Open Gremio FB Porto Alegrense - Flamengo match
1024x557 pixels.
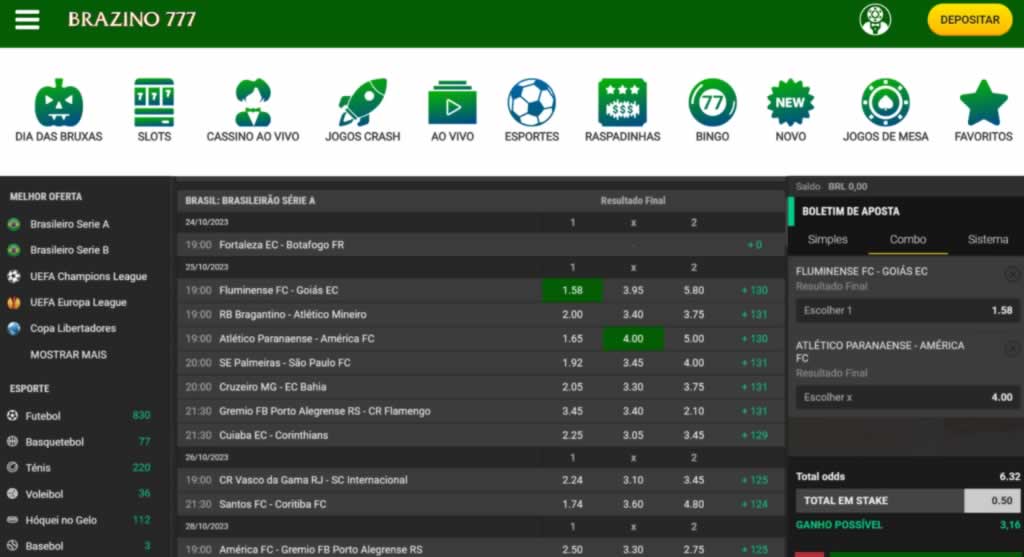pos(325,411)
